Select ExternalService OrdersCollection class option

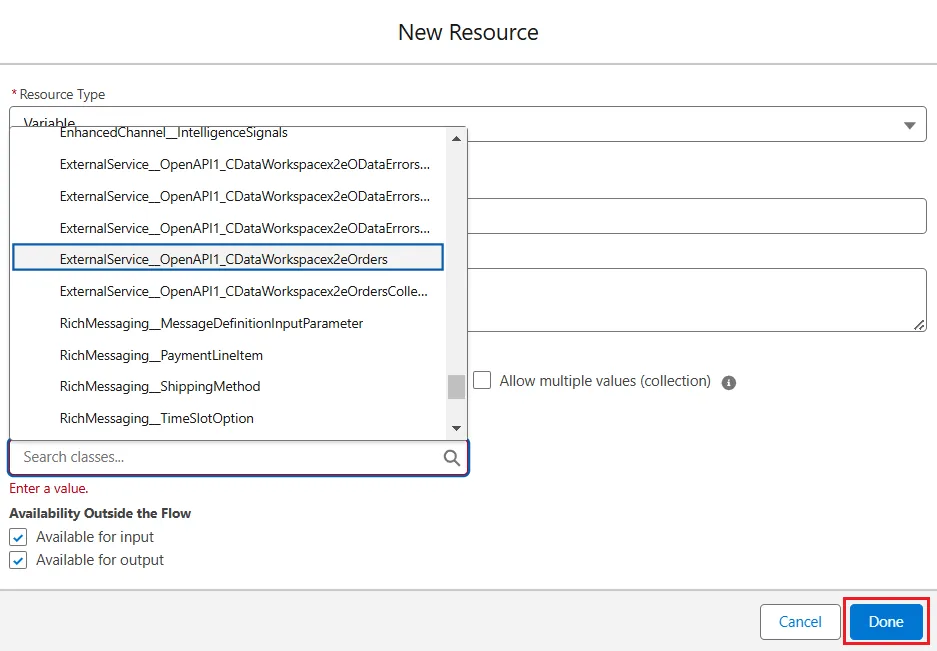click(243, 291)
